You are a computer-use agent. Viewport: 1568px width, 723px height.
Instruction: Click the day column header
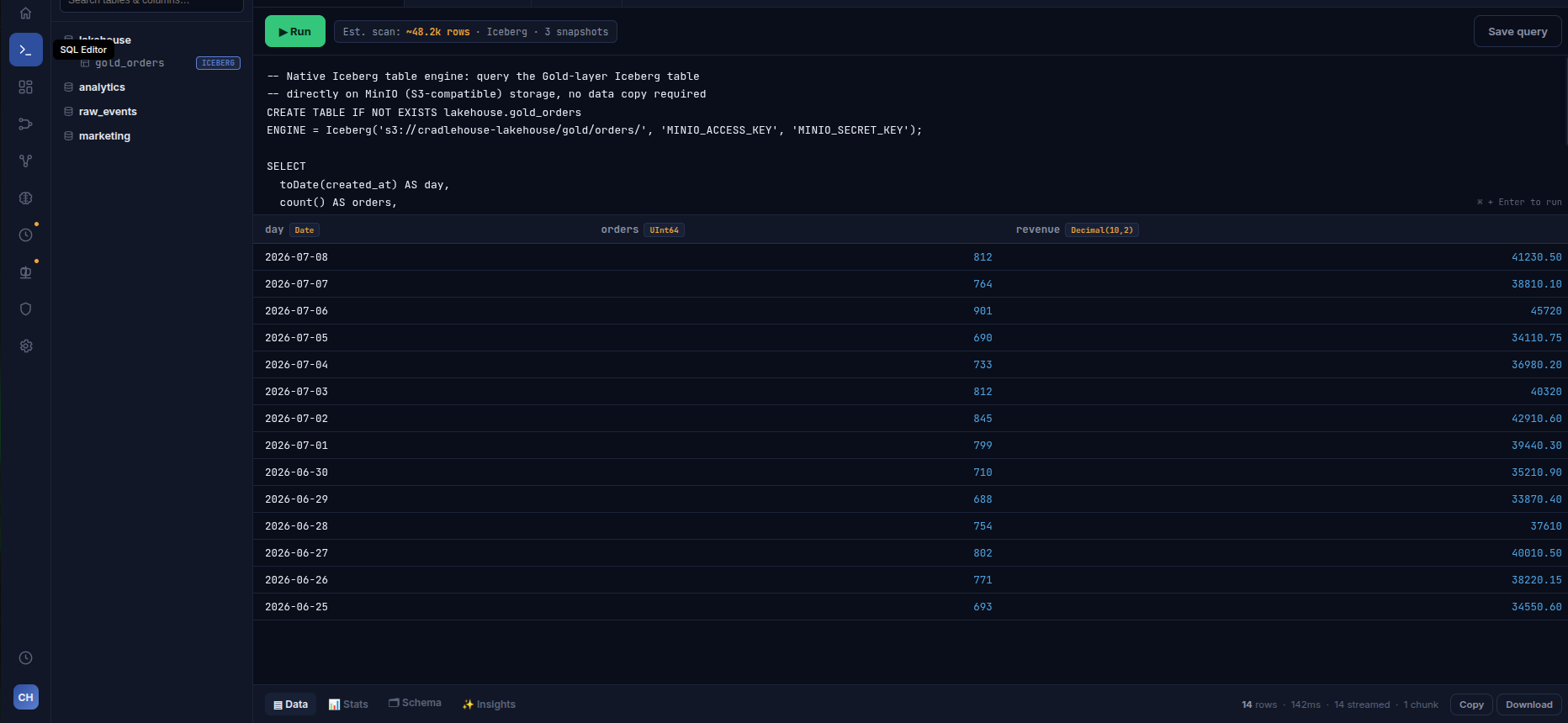[292, 230]
